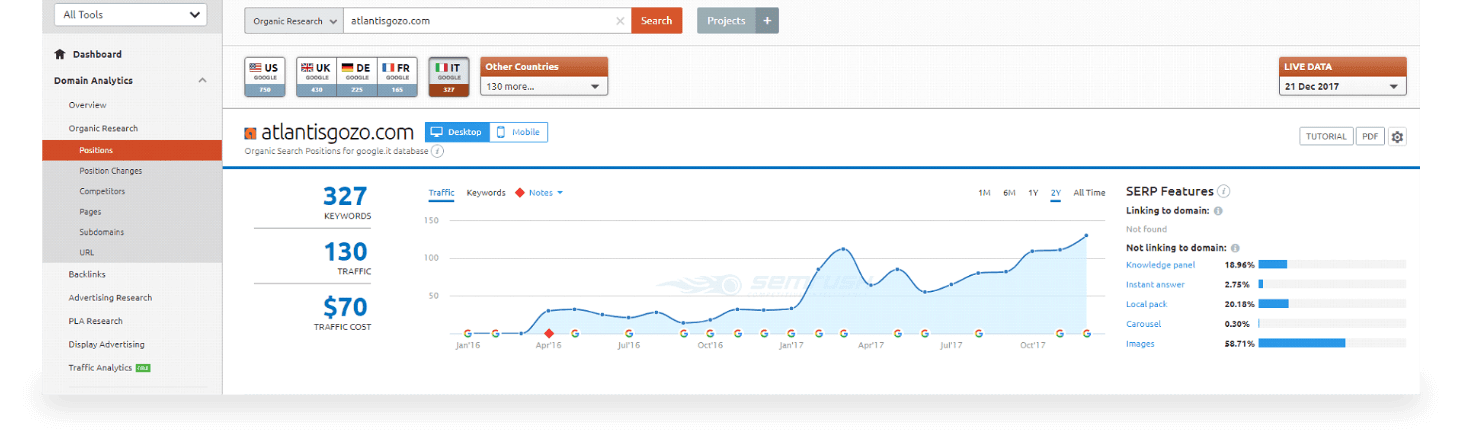Open Pages report in sidebar
The height and width of the screenshot is (447, 1462).
(90, 212)
